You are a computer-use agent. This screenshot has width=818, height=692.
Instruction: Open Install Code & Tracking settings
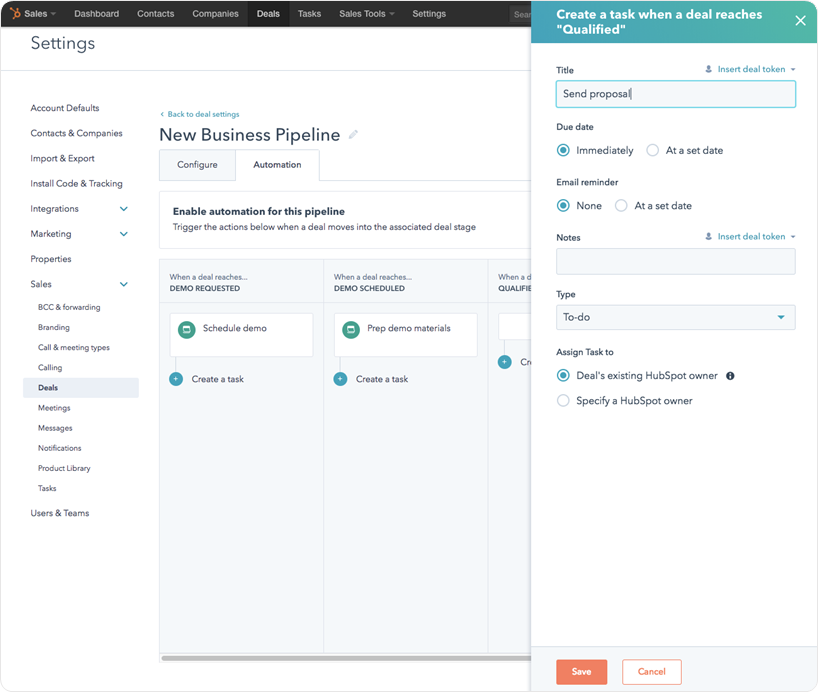[x=76, y=183]
